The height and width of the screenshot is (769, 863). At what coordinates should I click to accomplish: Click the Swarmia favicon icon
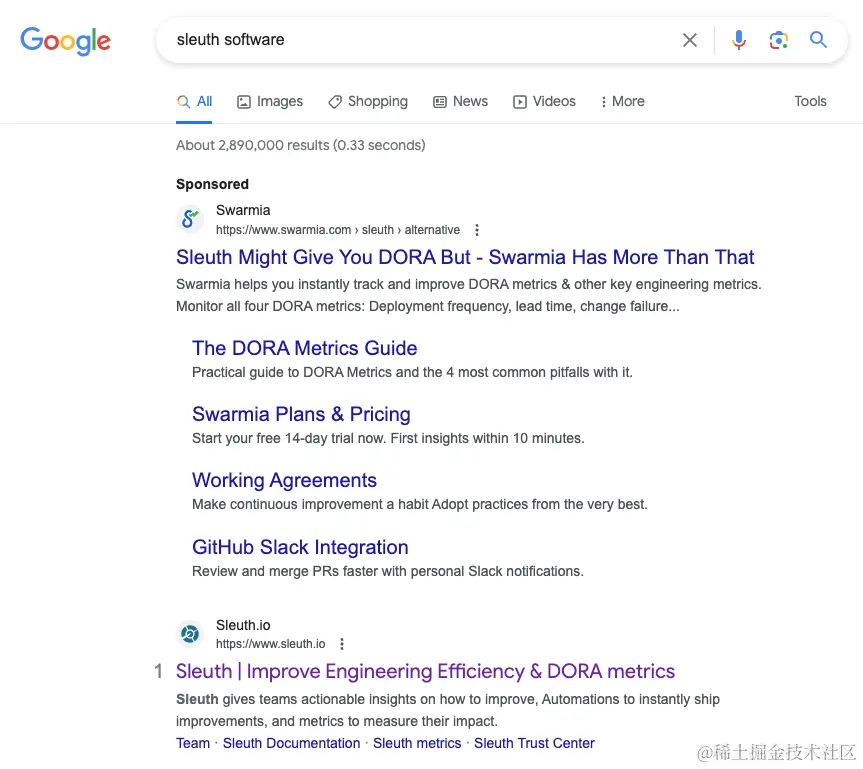click(190, 219)
